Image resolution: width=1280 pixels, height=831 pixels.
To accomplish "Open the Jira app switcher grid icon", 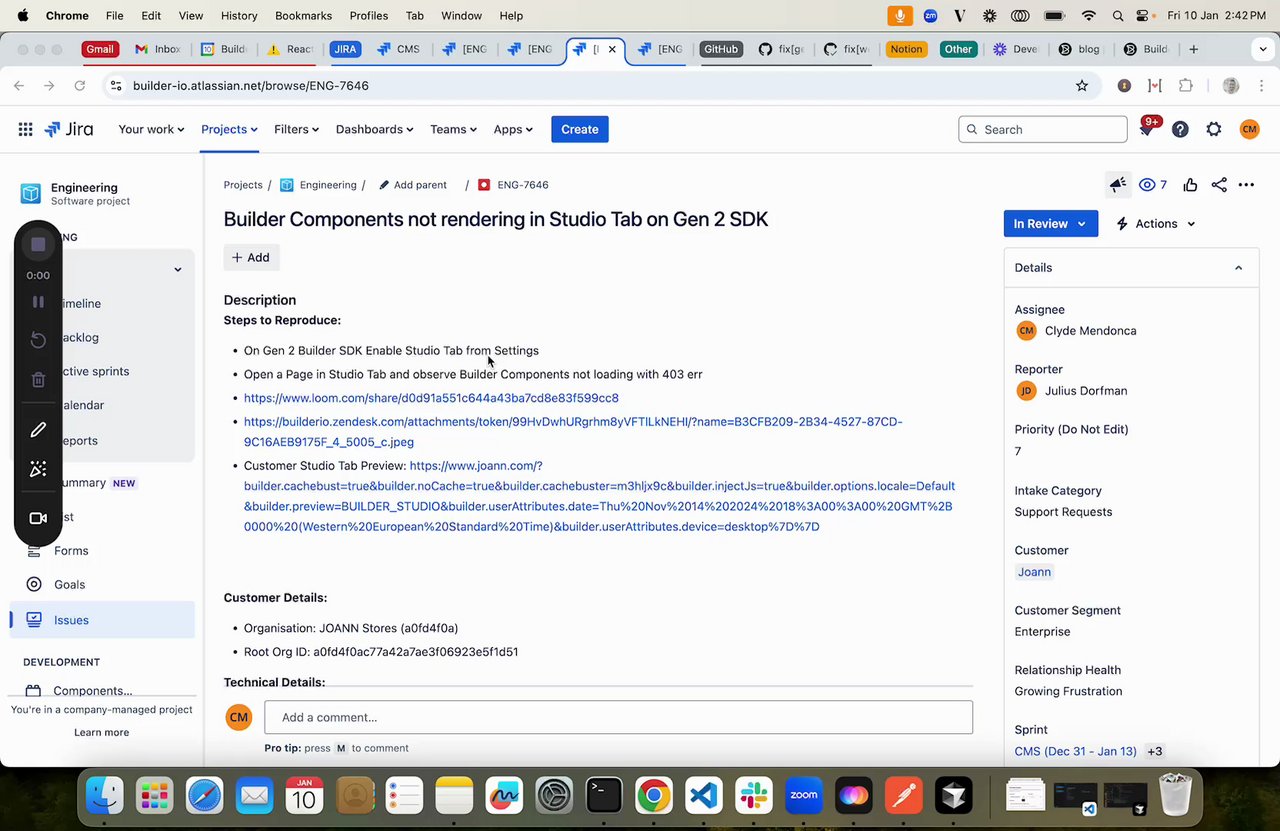I will point(25,129).
